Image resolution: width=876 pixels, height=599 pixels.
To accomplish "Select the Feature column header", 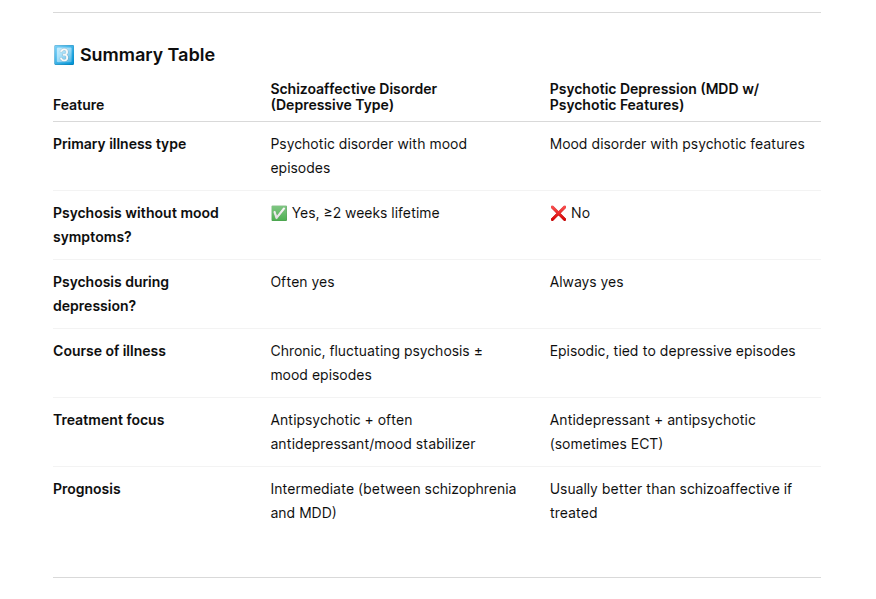I will pos(78,105).
